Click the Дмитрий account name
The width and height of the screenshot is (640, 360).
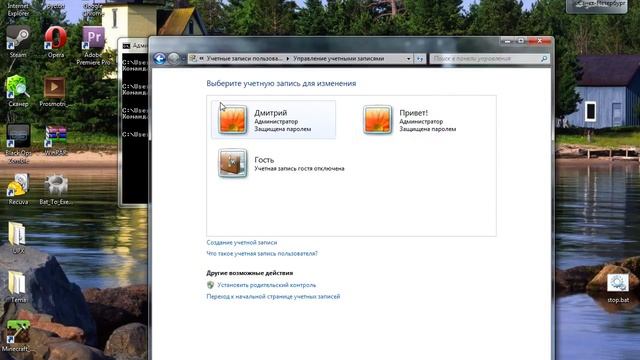click(270, 113)
